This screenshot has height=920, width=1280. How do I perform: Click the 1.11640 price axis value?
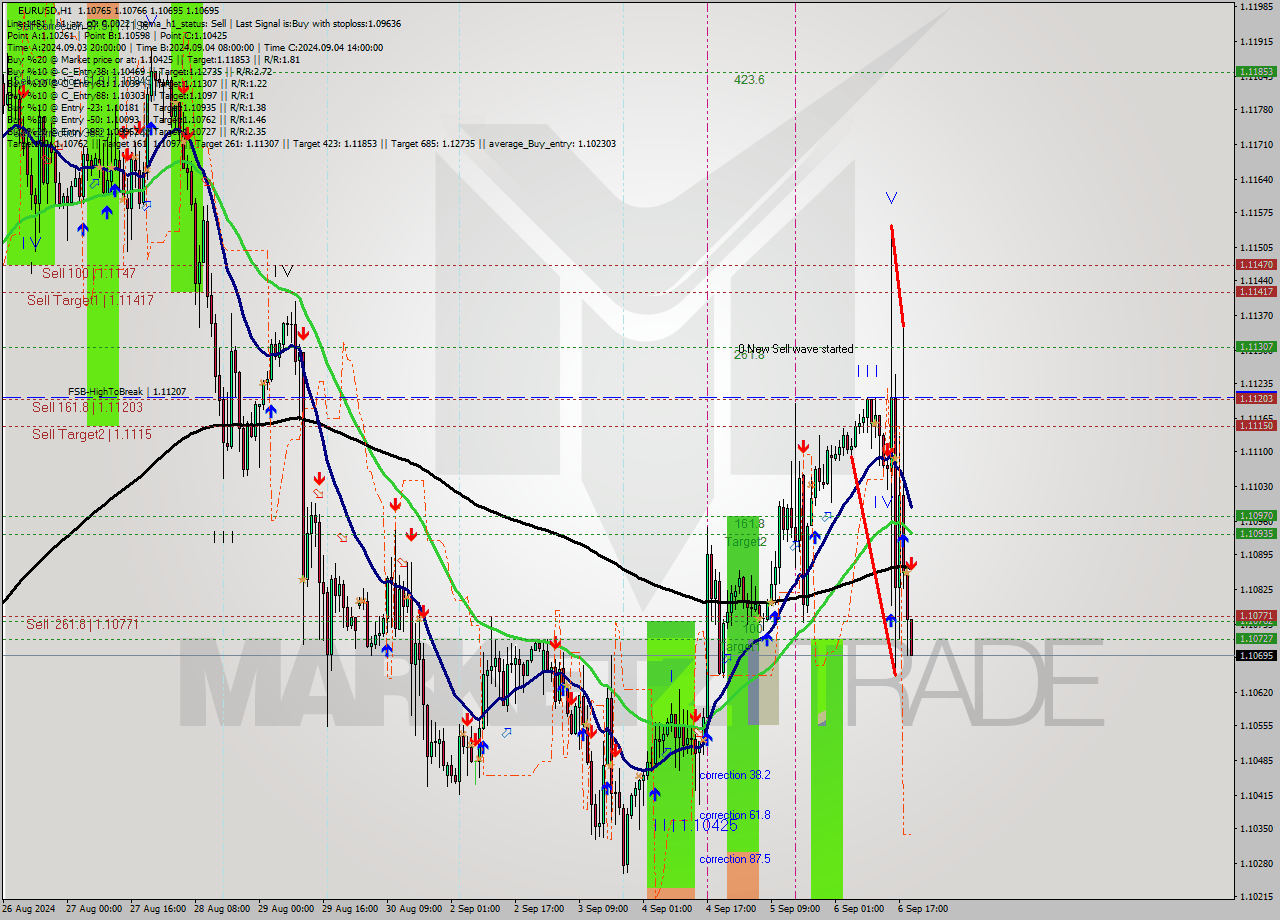[1256, 180]
